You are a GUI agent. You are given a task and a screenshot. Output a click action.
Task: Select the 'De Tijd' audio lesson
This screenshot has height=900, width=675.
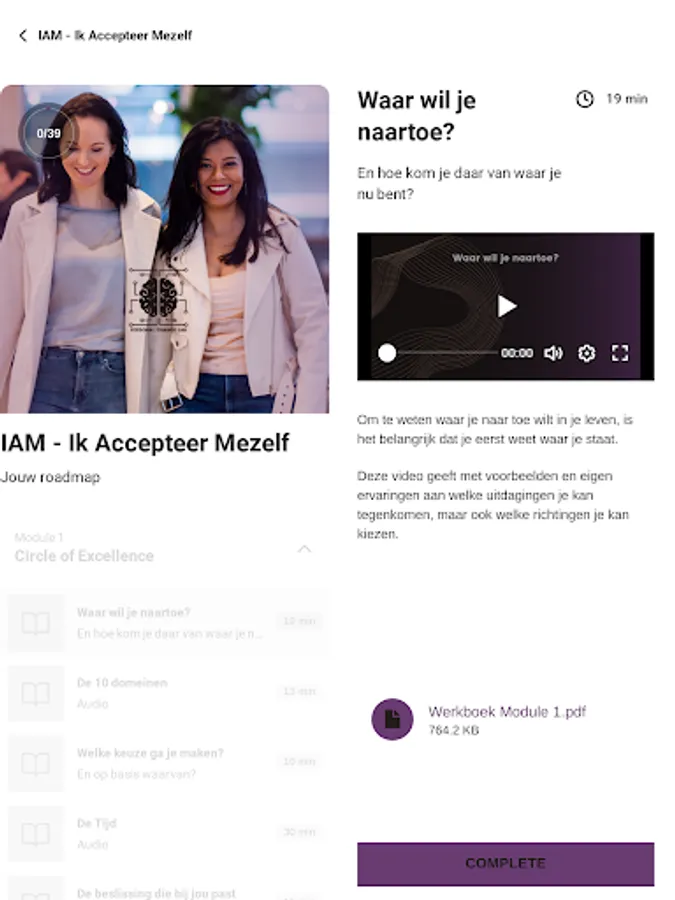point(166,833)
